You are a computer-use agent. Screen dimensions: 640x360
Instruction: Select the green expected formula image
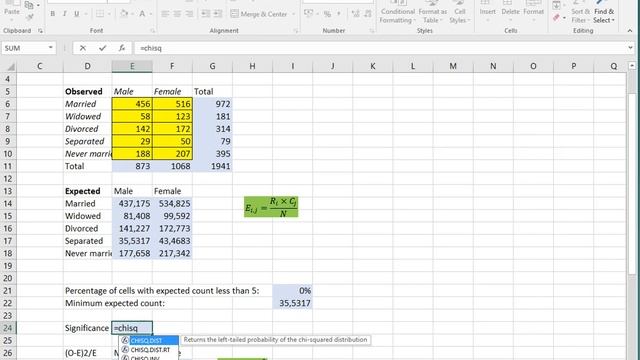(271, 207)
